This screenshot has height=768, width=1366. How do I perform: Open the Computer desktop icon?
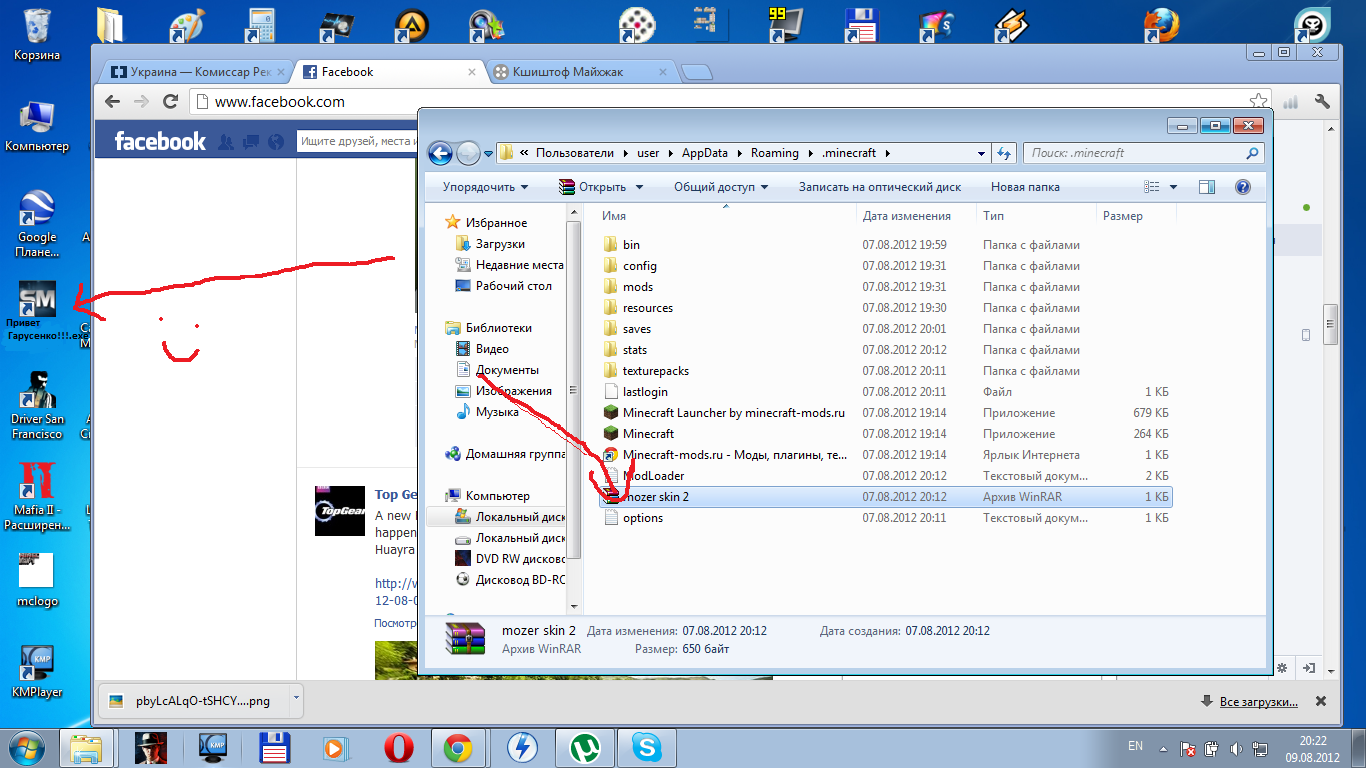pyautogui.click(x=37, y=126)
